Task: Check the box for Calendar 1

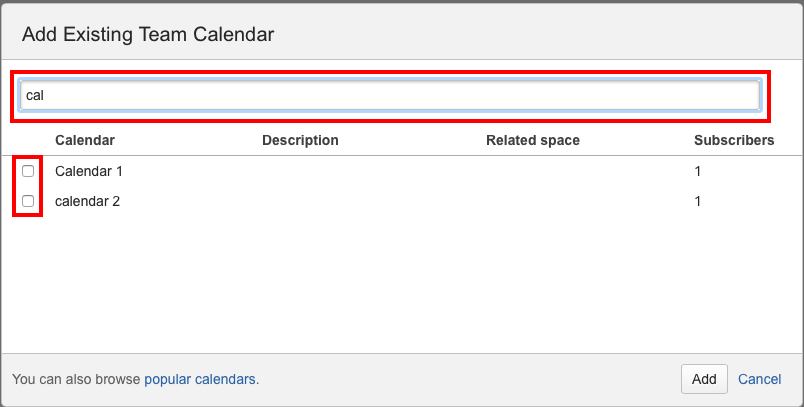Action: coord(28,171)
